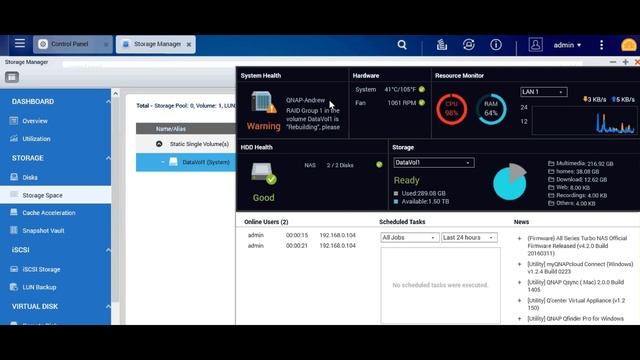Open the background tasks icon
Image resolution: width=640 pixels, height=360 pixels.
click(442, 44)
